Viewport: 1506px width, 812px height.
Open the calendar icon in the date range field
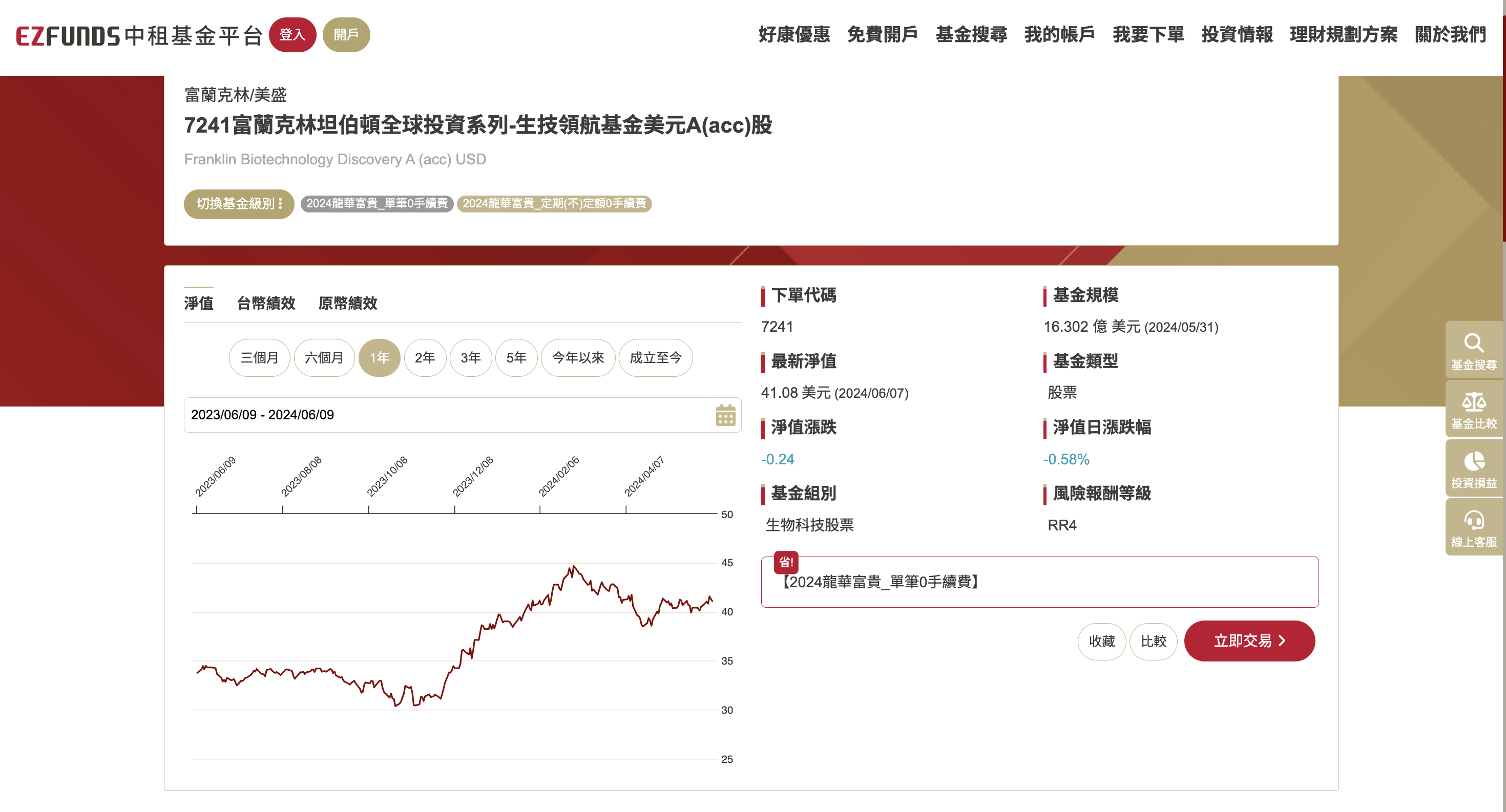point(725,415)
